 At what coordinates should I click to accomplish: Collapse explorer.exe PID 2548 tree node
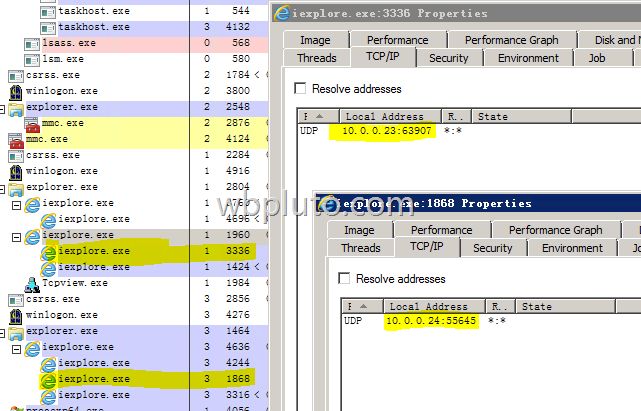coord(2,109)
